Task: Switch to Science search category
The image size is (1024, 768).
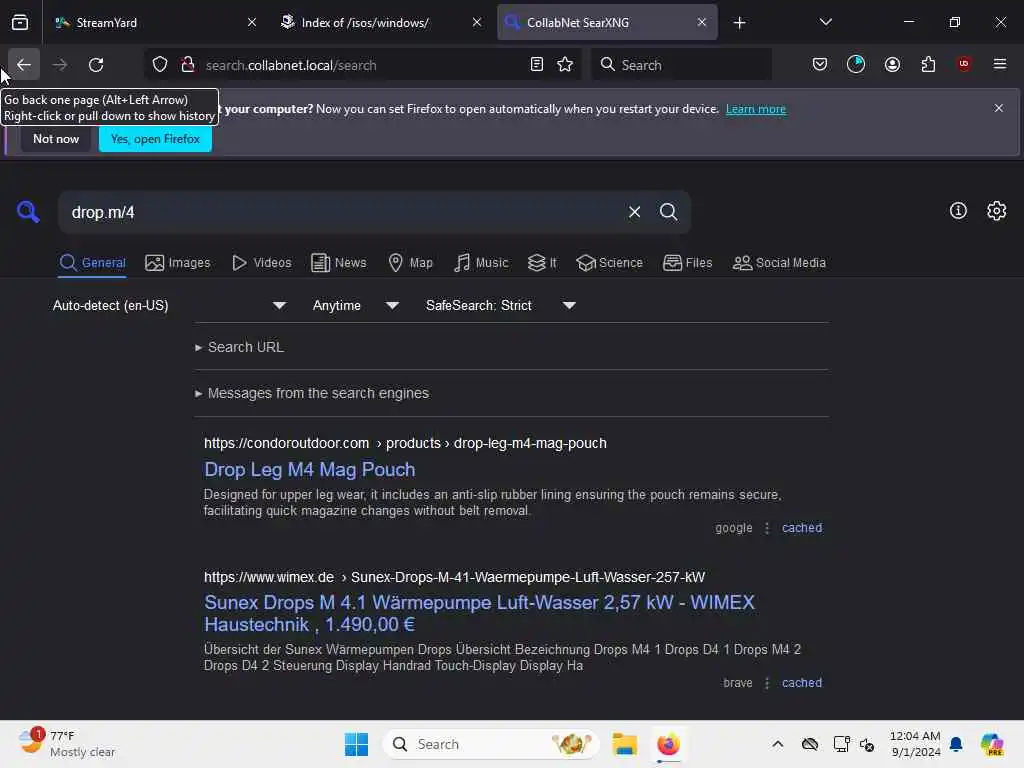Action: [x=609, y=263]
